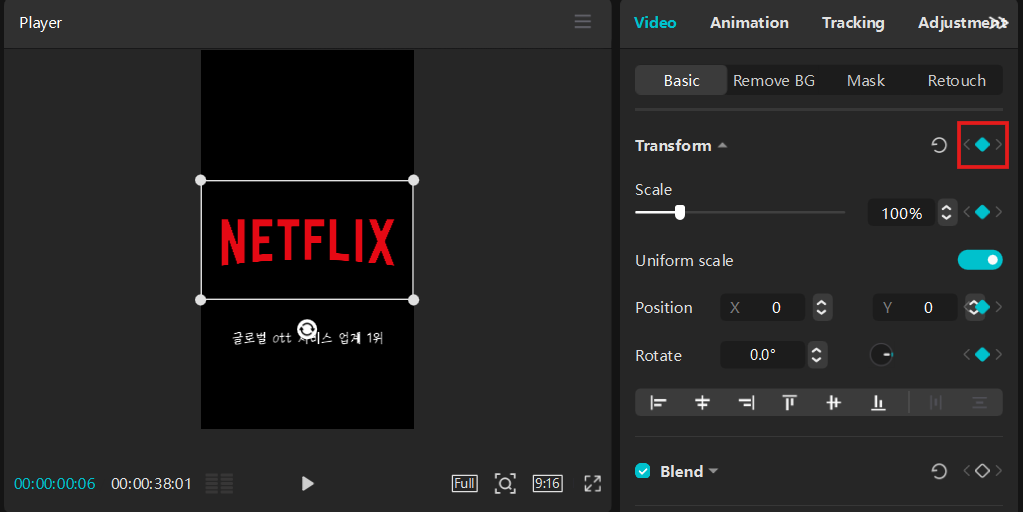Screen dimensions: 1023x512
Task: Jump to next Rotate keyframe
Action: point(999,355)
